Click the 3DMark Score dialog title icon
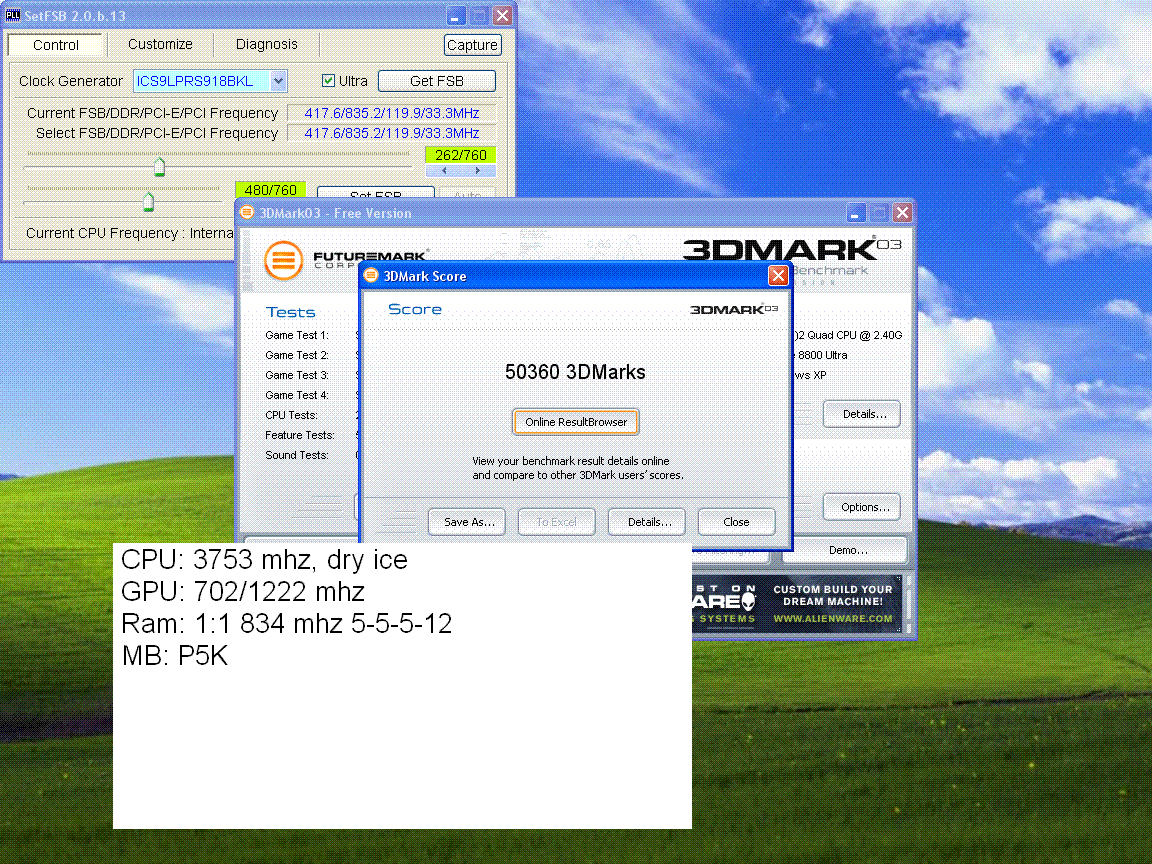Screen dimensions: 1152x864 371,276
